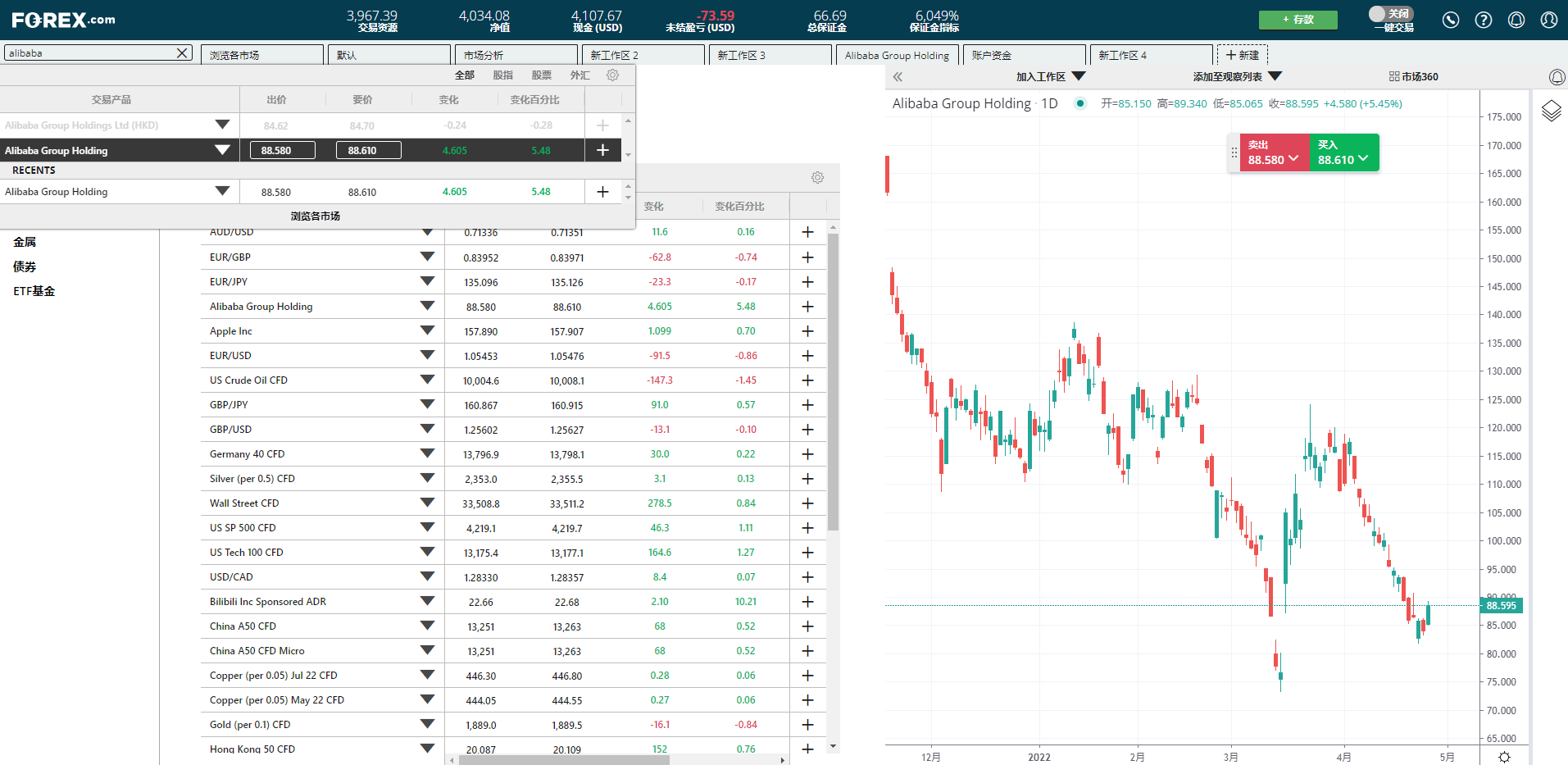Sort by 变化百分比 column in search results
Image resolution: width=1568 pixels, height=765 pixels.
click(535, 100)
